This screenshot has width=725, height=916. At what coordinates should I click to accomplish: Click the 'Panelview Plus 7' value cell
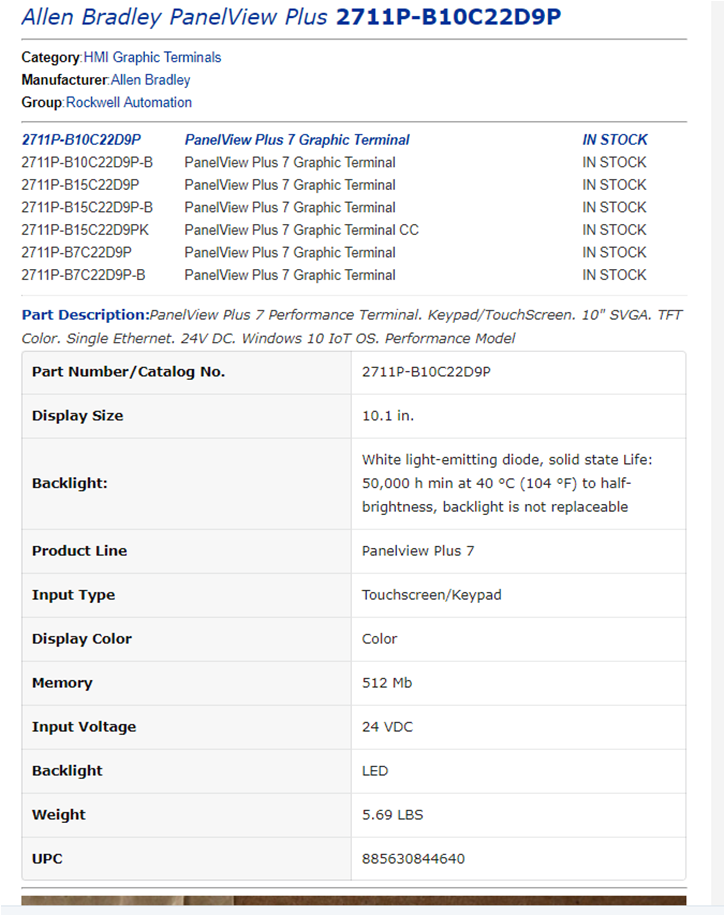519,551
